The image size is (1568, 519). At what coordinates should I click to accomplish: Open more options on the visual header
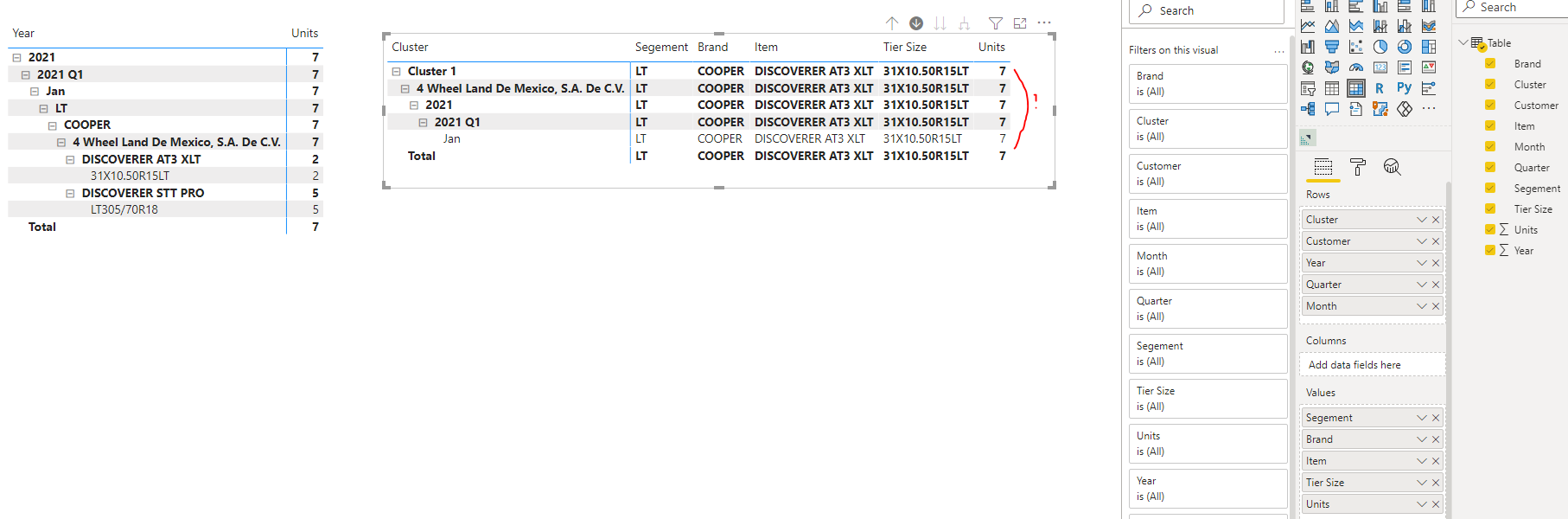pos(1044,23)
